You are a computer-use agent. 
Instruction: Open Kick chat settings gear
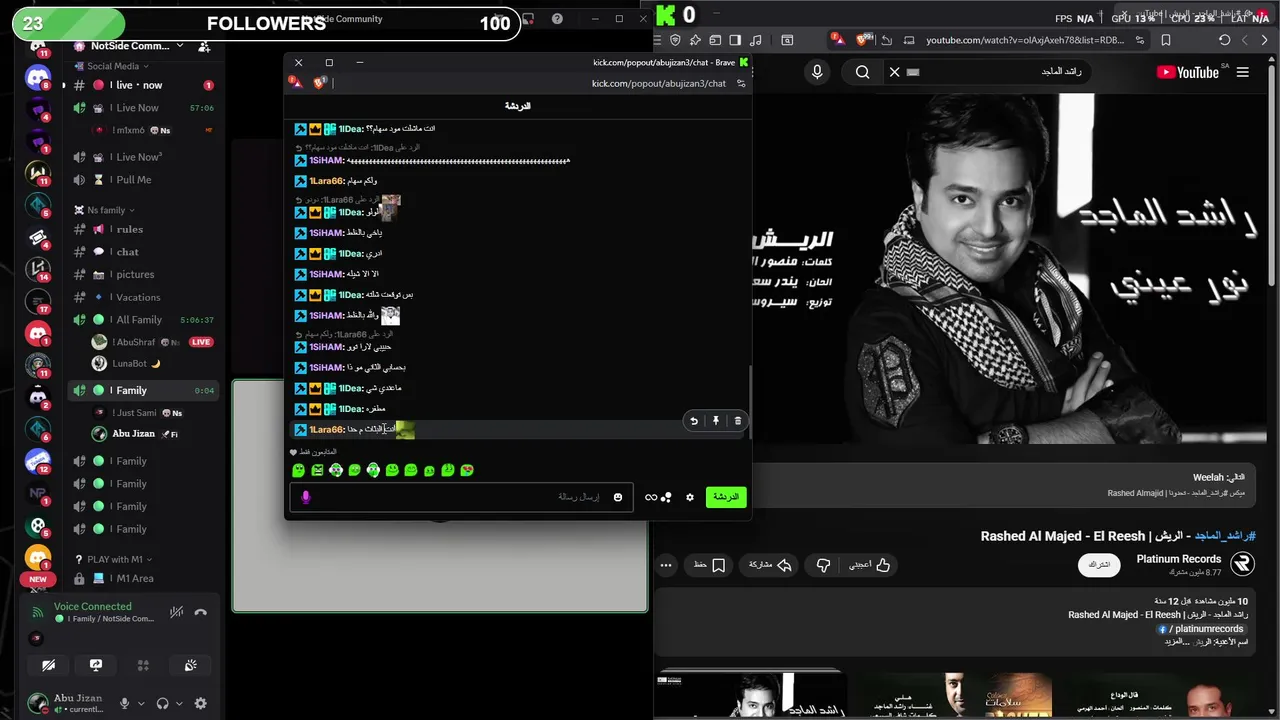click(690, 497)
